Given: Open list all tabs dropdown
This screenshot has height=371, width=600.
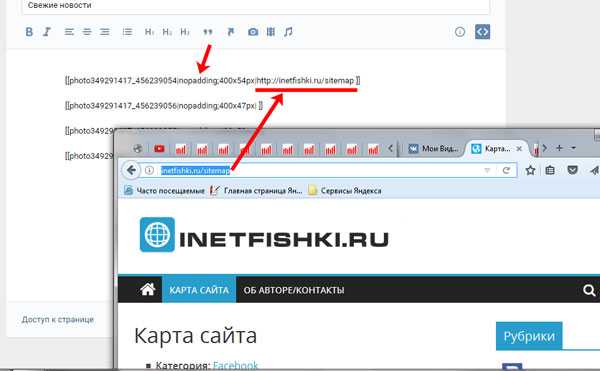Looking at the screenshot, I should pos(574,148).
